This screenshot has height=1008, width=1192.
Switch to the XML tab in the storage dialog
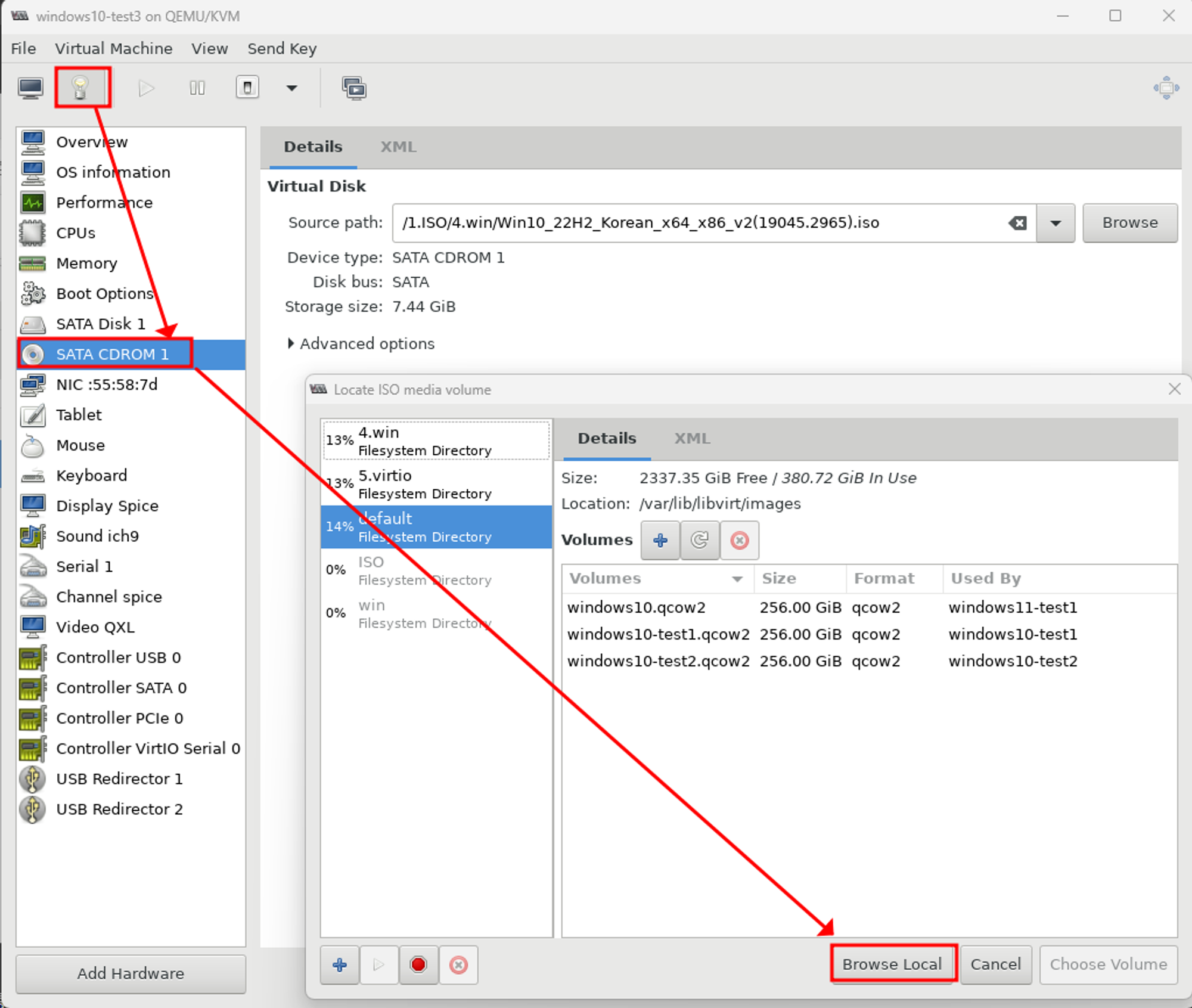pyautogui.click(x=691, y=438)
